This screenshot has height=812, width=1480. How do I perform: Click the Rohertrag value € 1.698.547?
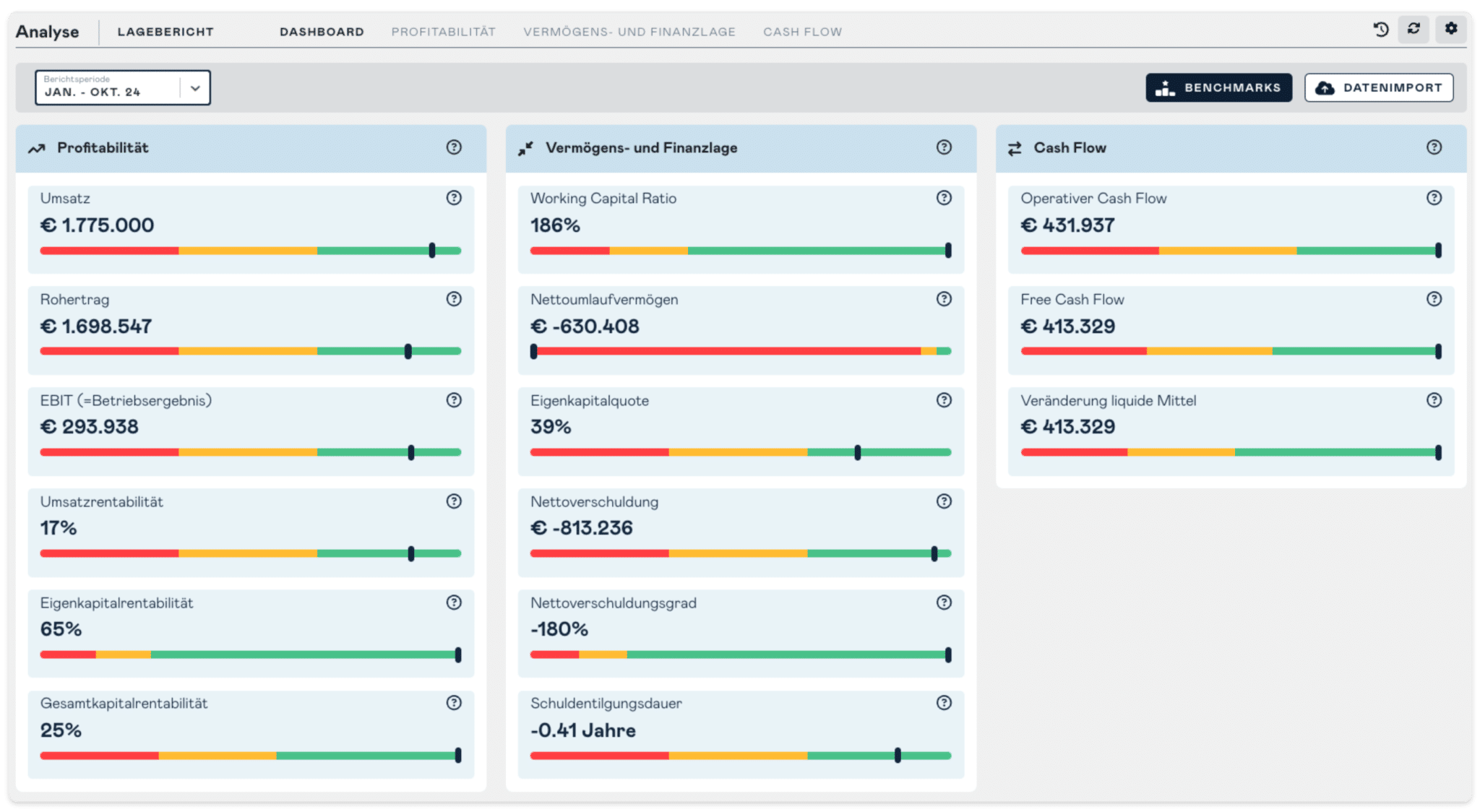[x=96, y=327]
